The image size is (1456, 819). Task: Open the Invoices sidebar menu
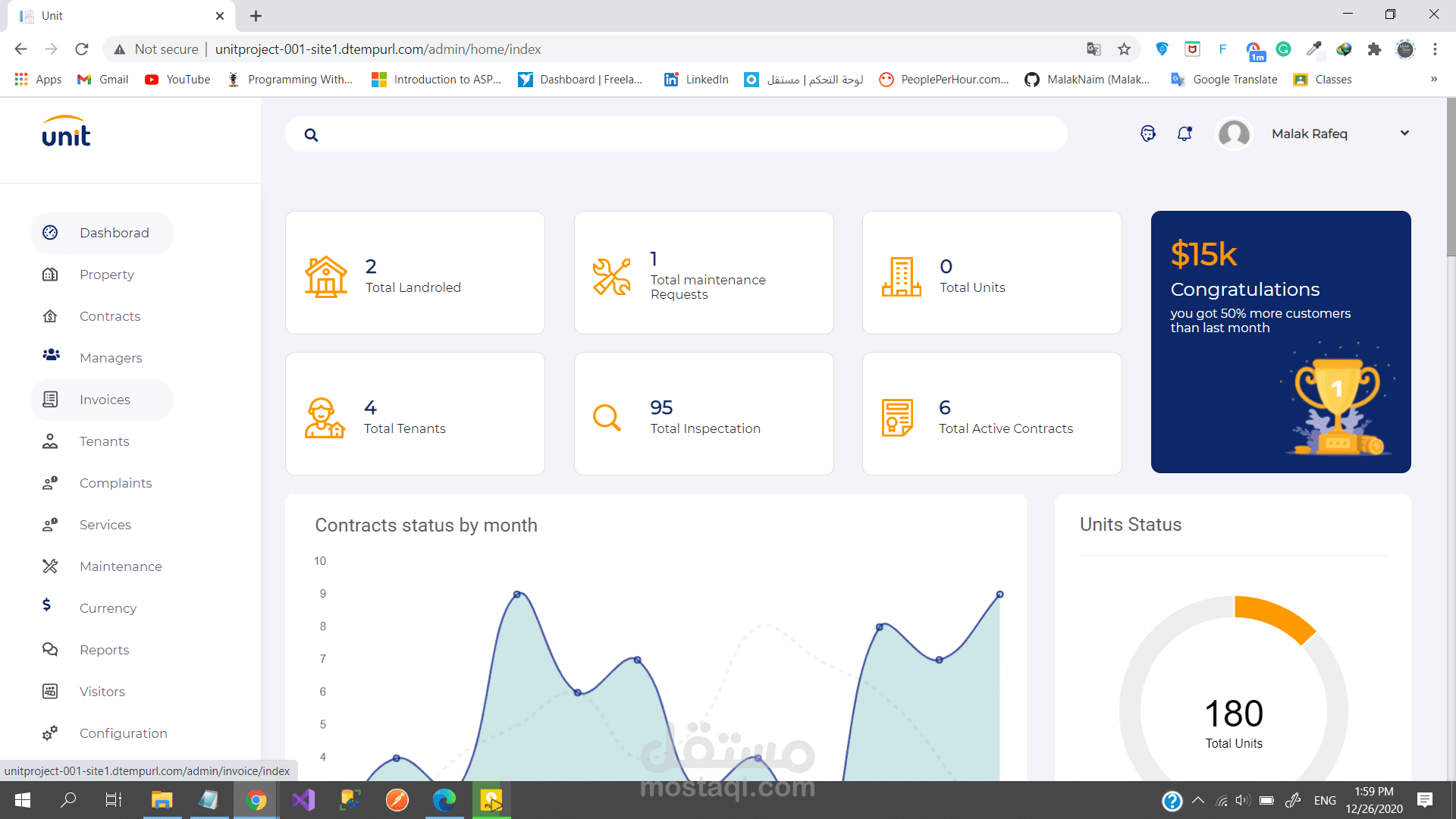104,400
